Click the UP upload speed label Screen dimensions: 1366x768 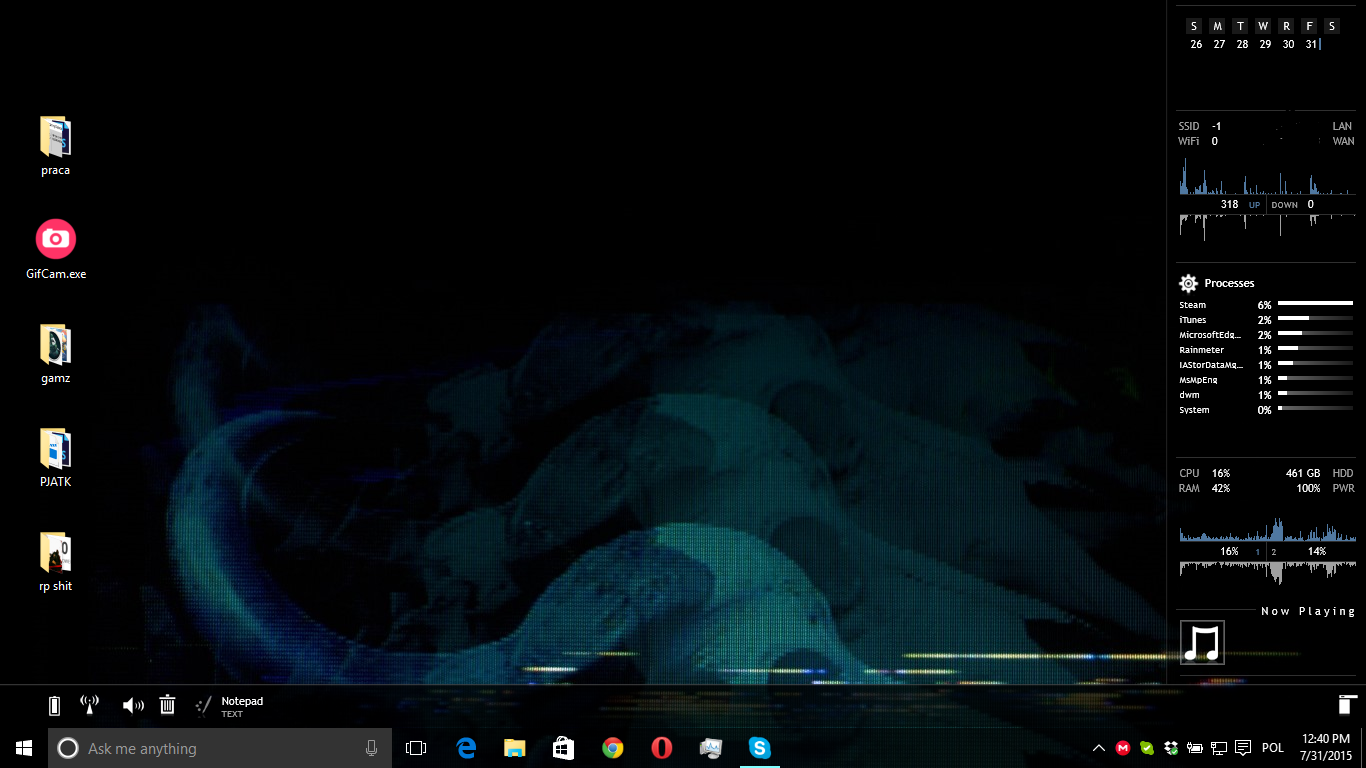tap(1254, 205)
